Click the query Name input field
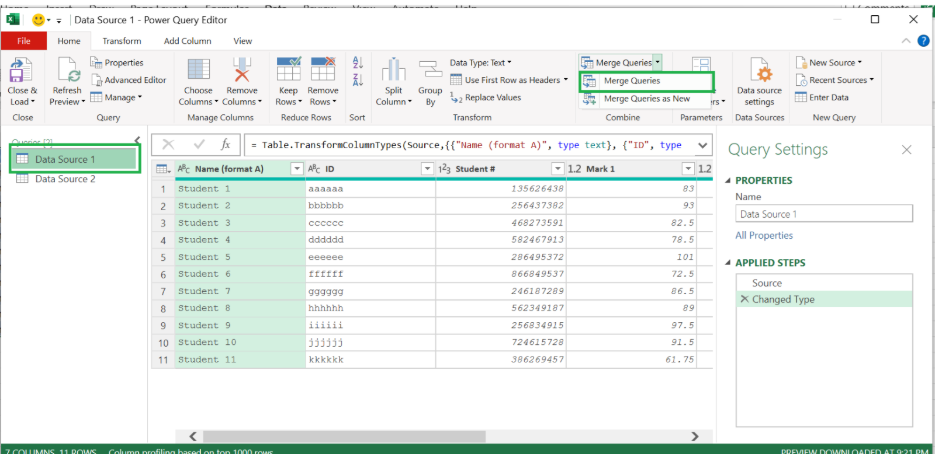The height and width of the screenshot is (454, 936). pos(824,214)
